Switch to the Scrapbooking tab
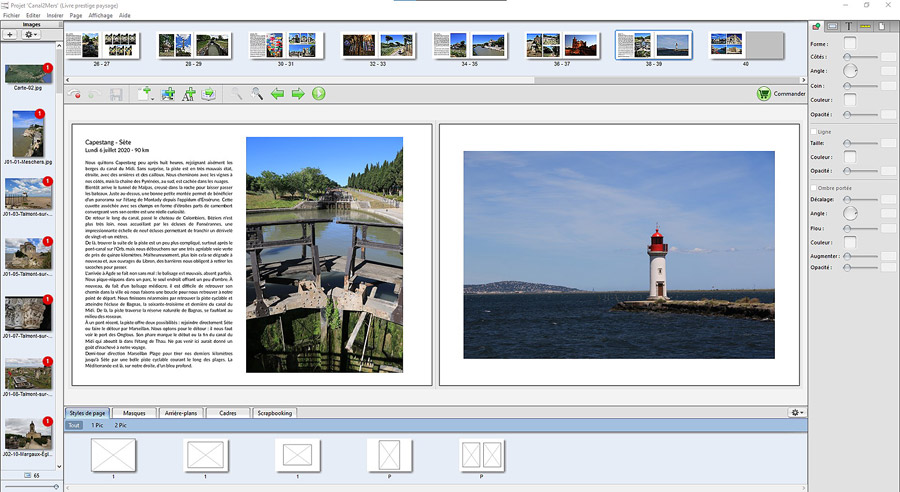 274,413
